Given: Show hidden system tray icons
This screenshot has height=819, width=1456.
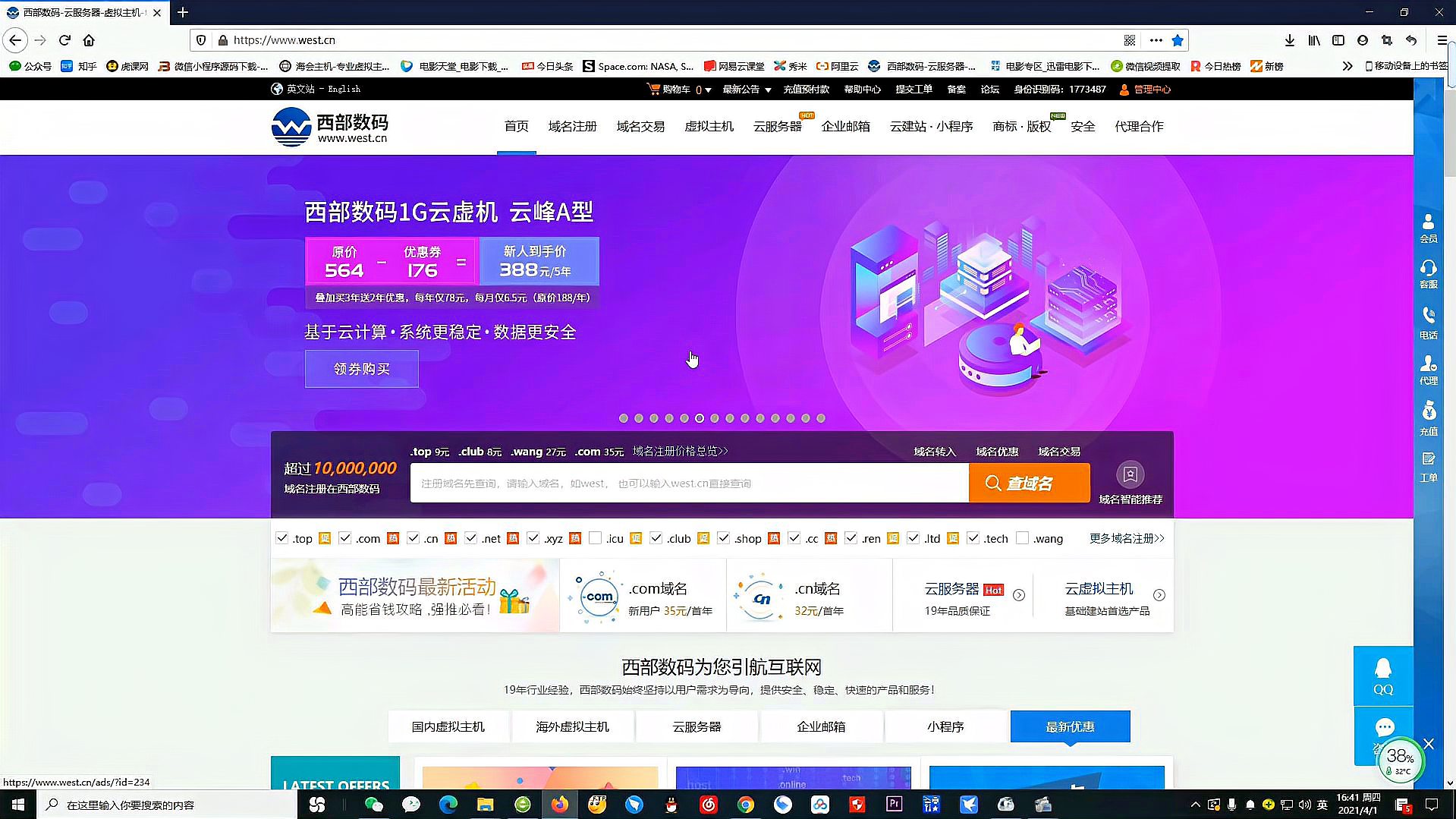Looking at the screenshot, I should (x=1195, y=805).
